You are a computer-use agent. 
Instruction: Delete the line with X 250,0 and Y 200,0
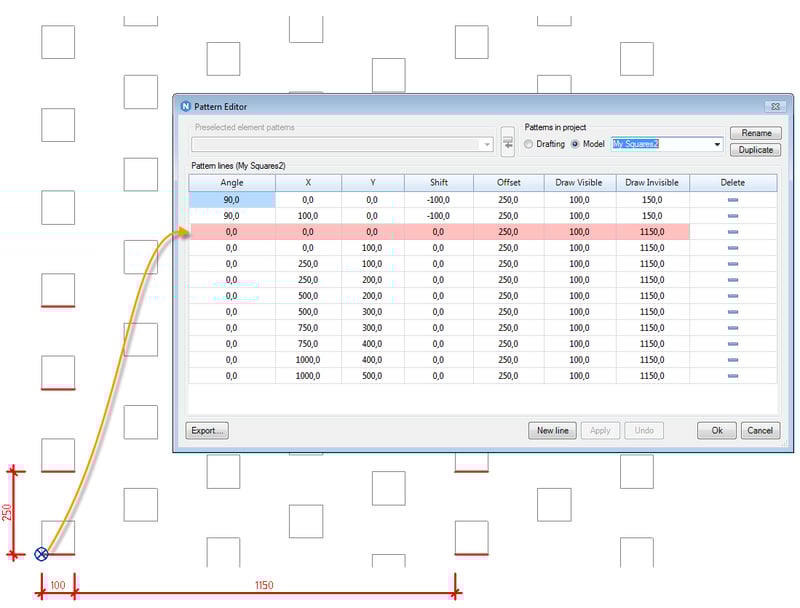point(733,280)
